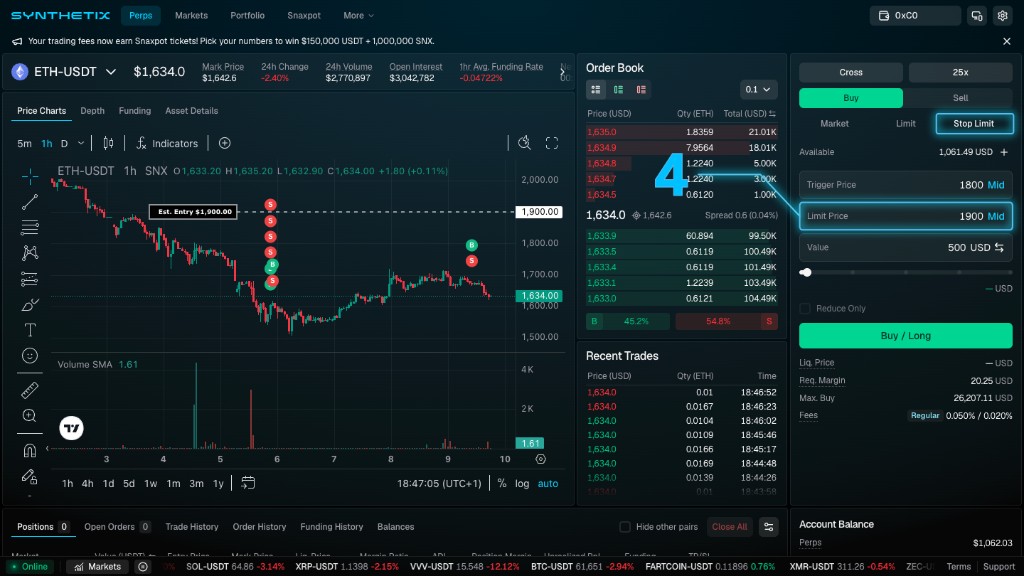This screenshot has width=1024, height=576.
Task: Click the TradingView logo
Action: click(71, 428)
